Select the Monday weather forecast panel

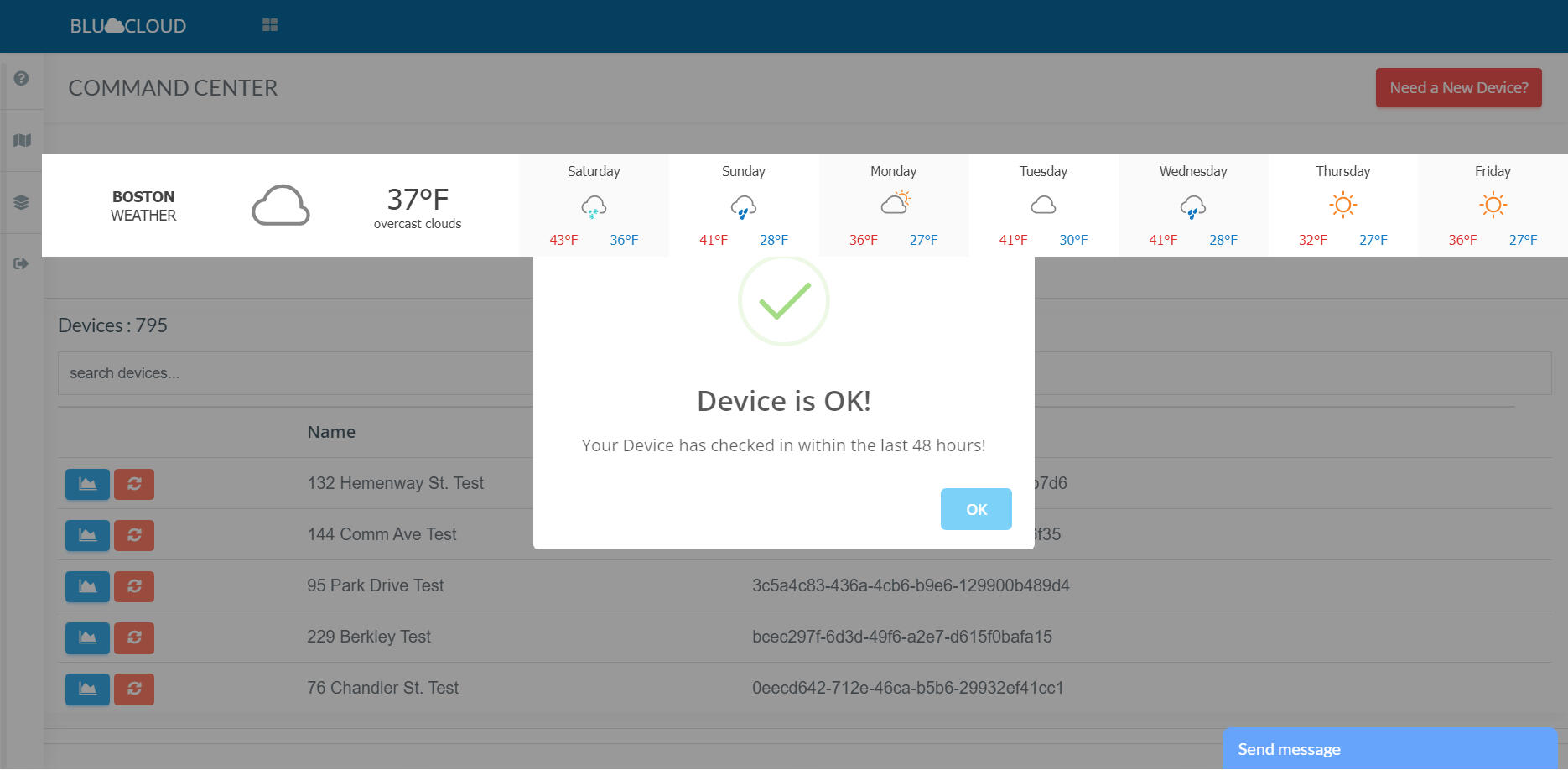coord(893,205)
